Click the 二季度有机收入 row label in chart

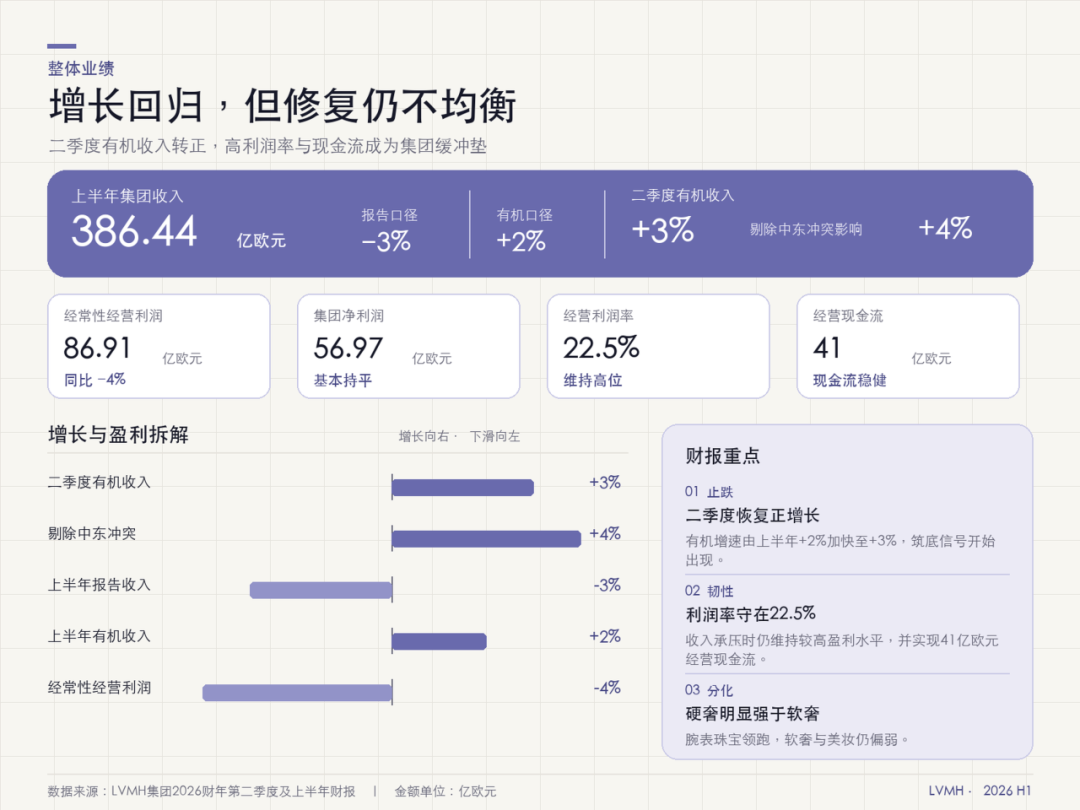99,482
